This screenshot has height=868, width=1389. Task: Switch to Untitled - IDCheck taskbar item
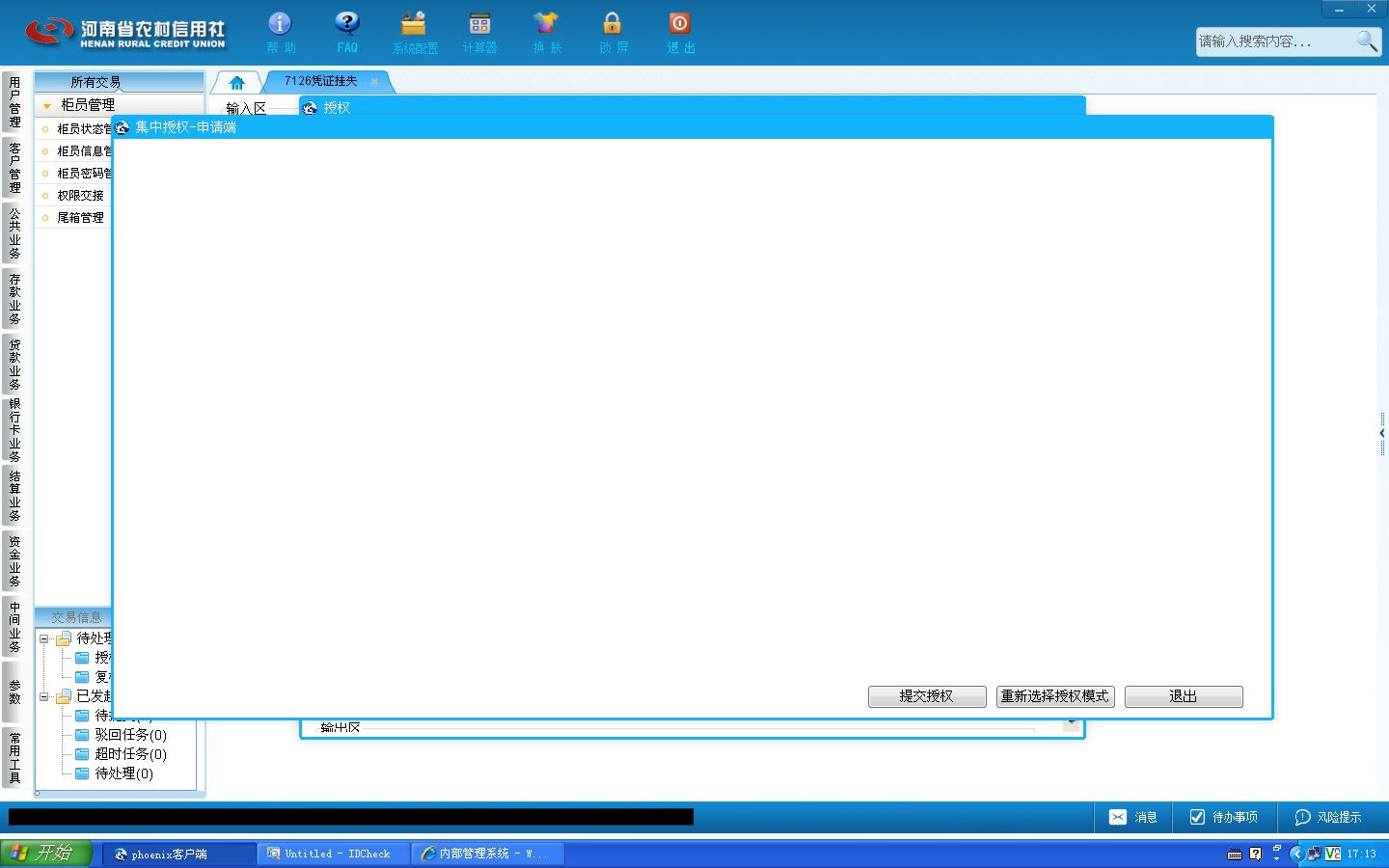(x=334, y=854)
